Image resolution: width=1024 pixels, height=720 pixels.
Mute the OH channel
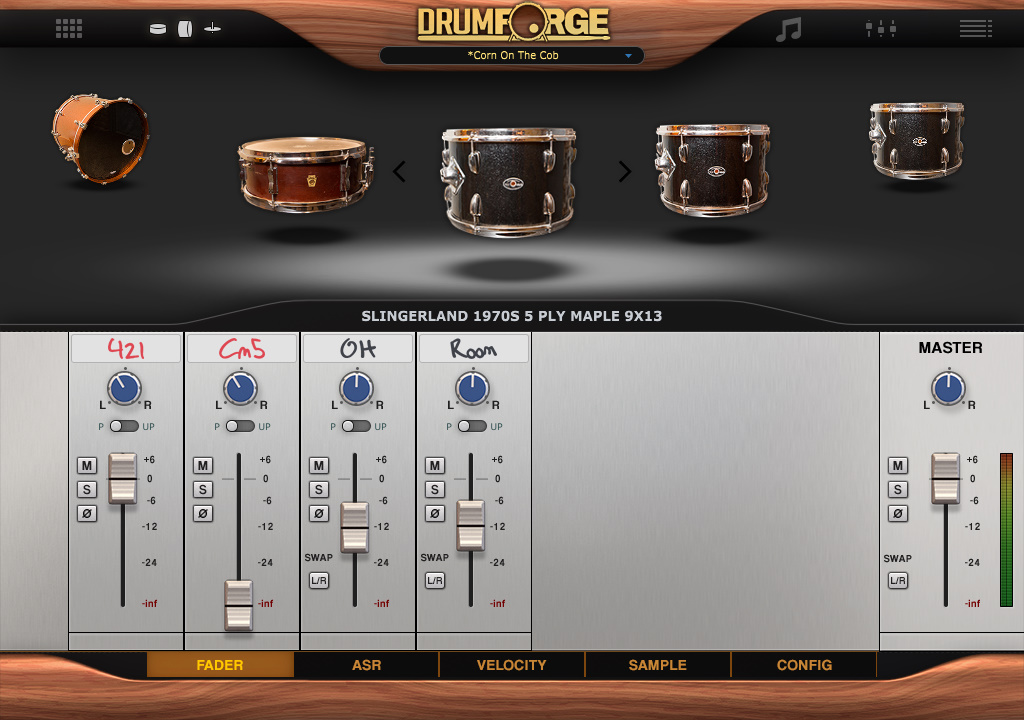coord(319,465)
